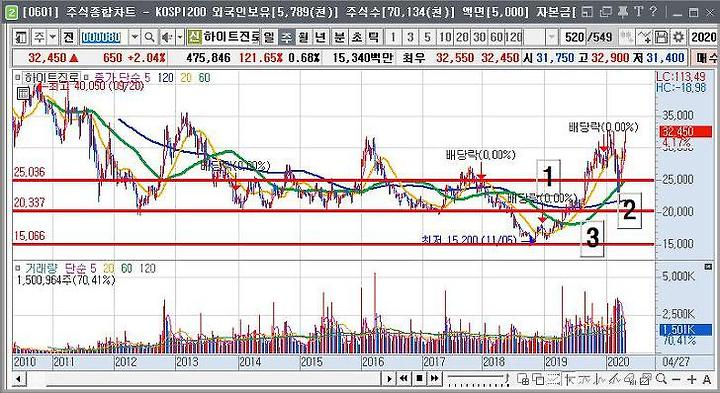Viewport: 720px width, 393px height.
Task: Save the chart with the floppy disk icon
Action: point(661,37)
